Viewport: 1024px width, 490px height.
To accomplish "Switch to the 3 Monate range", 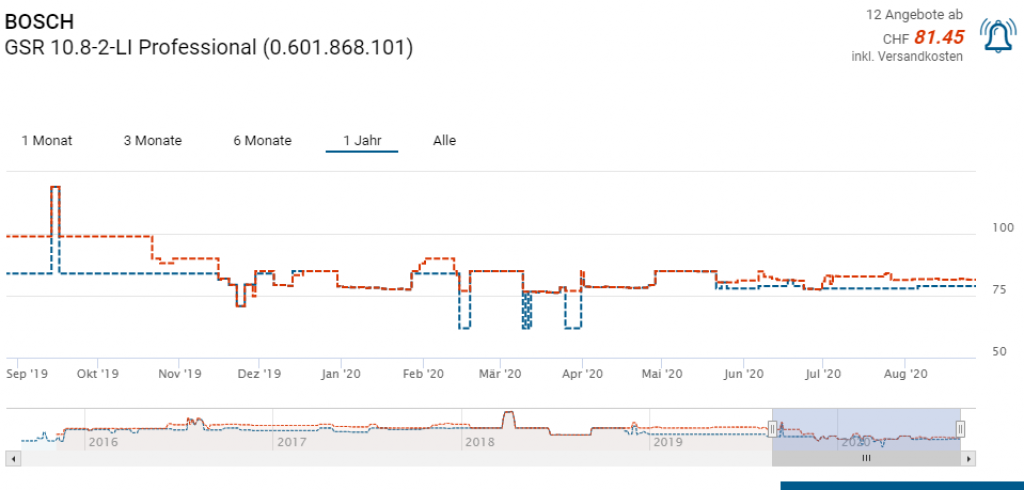I will 152,141.
